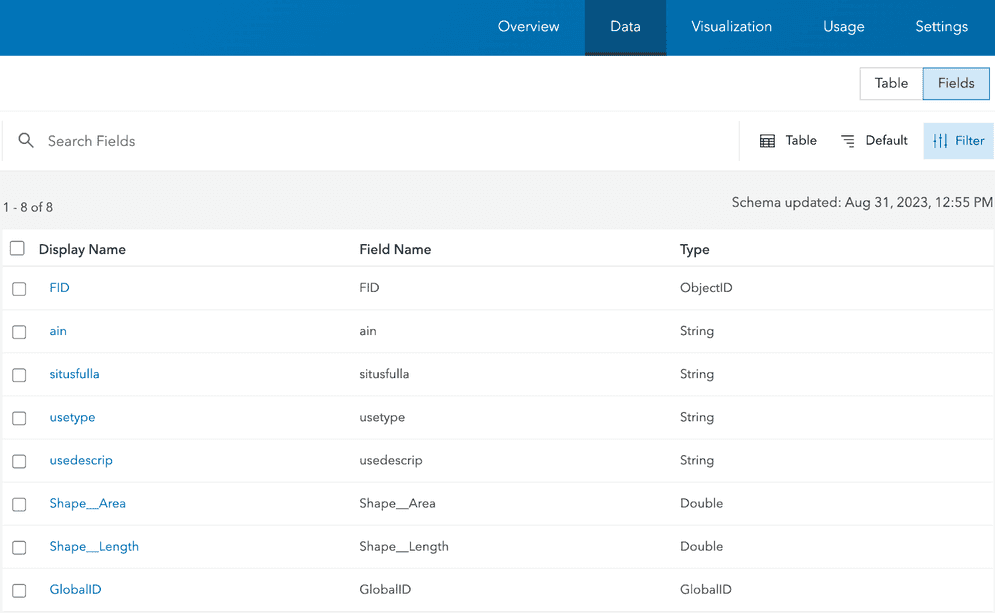Check the checkbox for the GlobalID field
The width and height of the screenshot is (995, 613).
(17, 589)
